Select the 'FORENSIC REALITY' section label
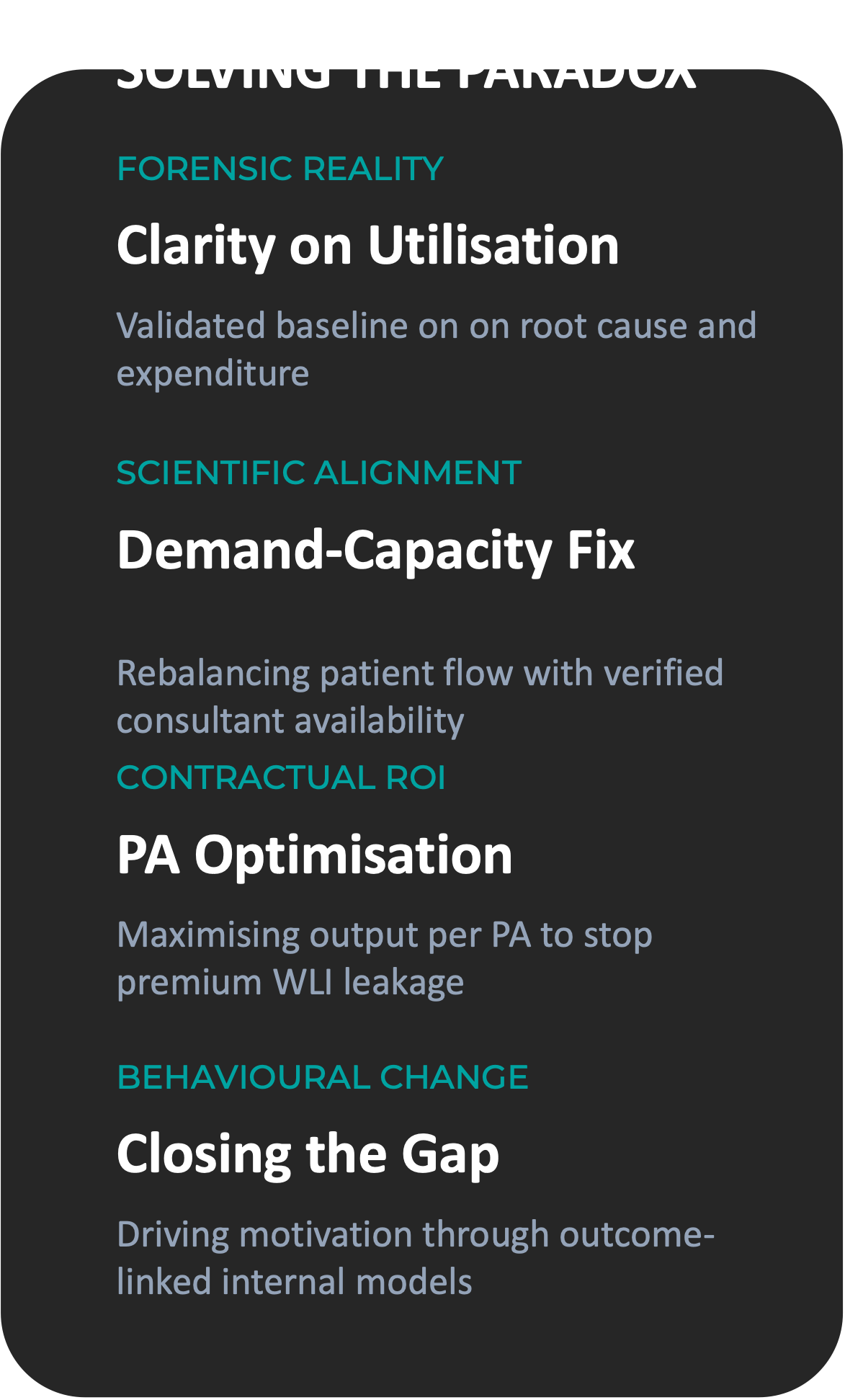Screen dimensions: 845x1400 pyautogui.click(x=280, y=169)
